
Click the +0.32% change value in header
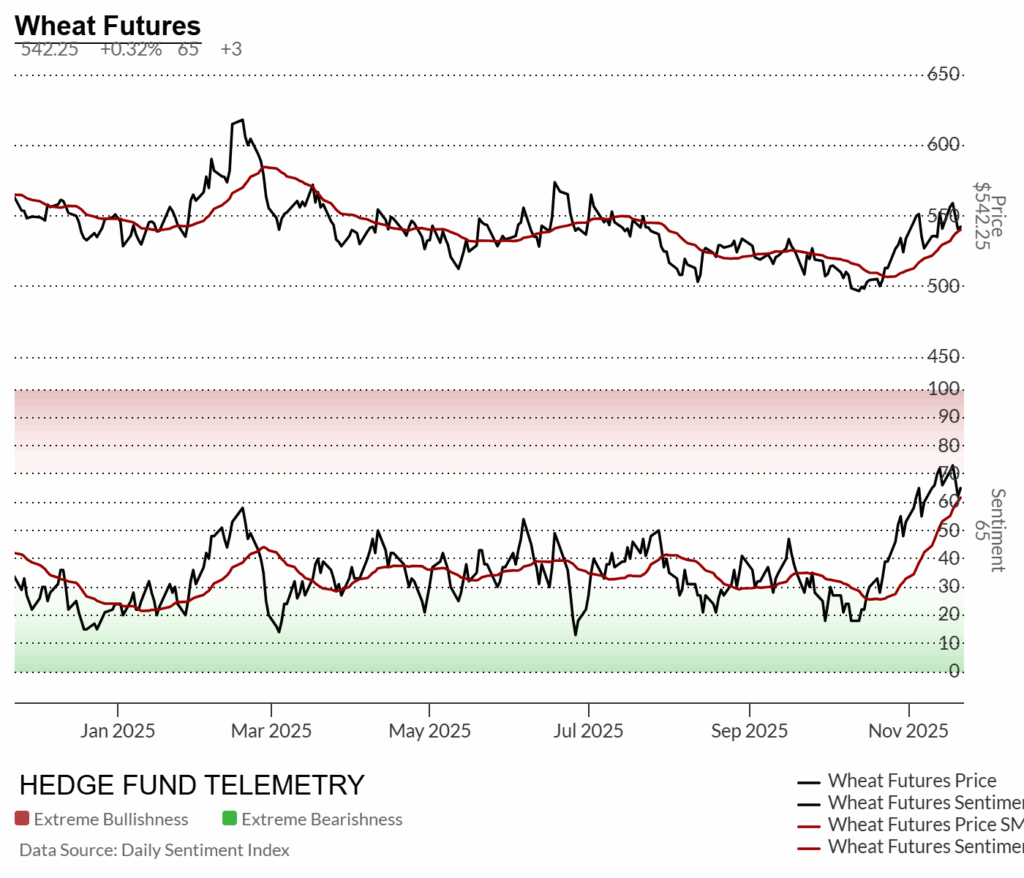(130, 49)
